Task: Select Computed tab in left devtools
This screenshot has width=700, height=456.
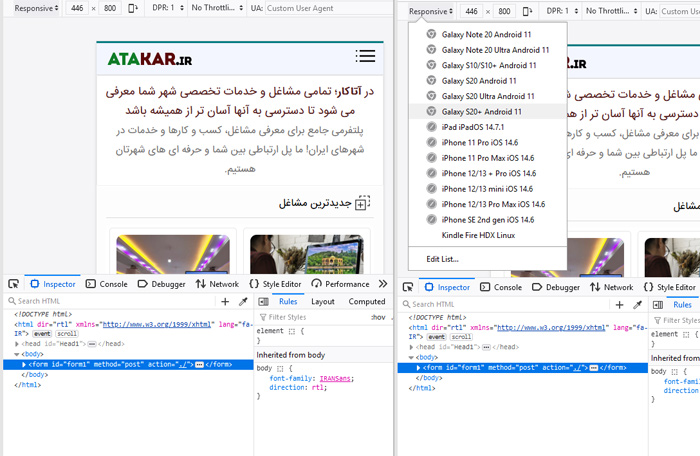Action: (x=367, y=301)
